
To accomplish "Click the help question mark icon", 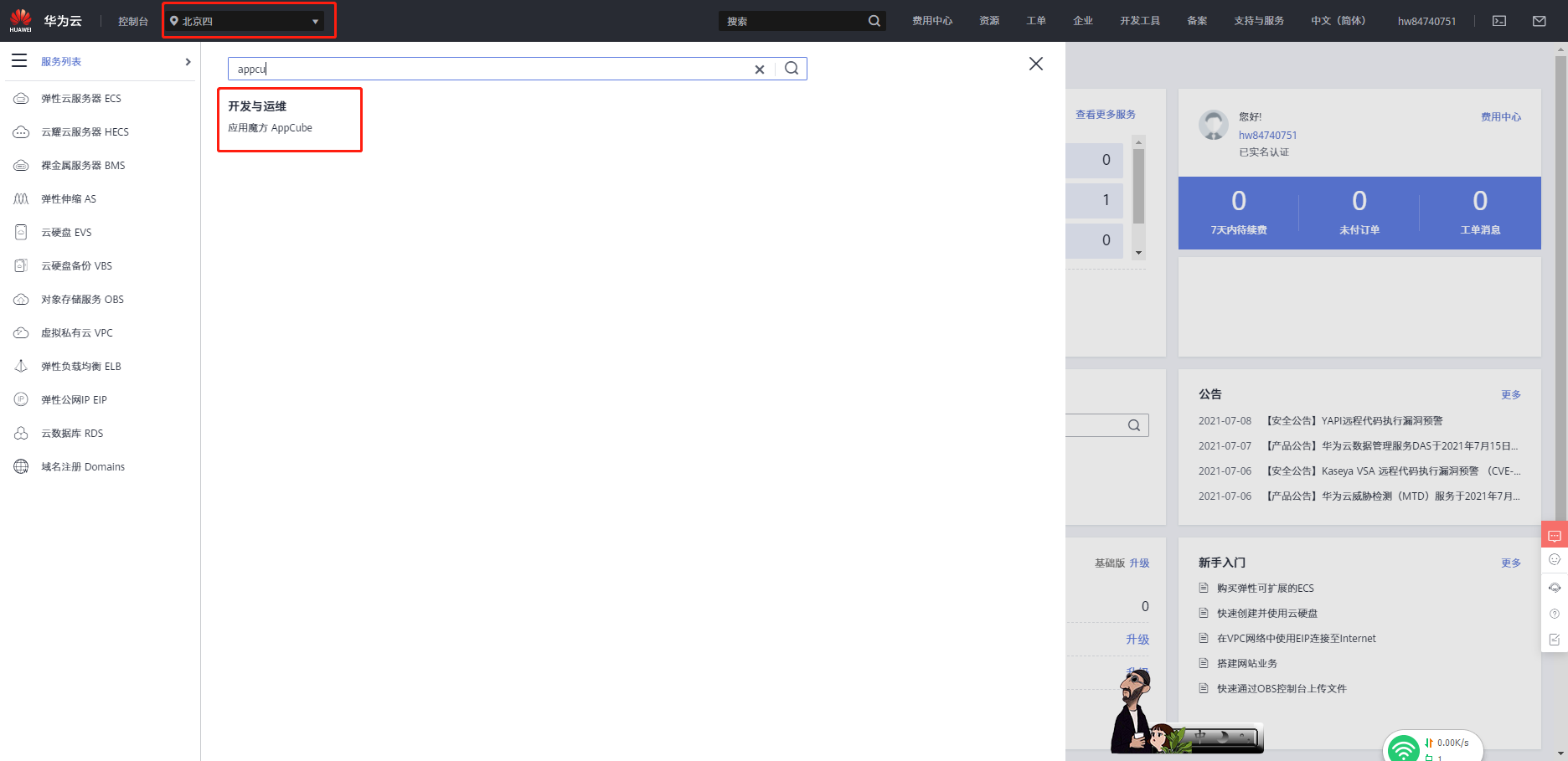I will point(1555,614).
